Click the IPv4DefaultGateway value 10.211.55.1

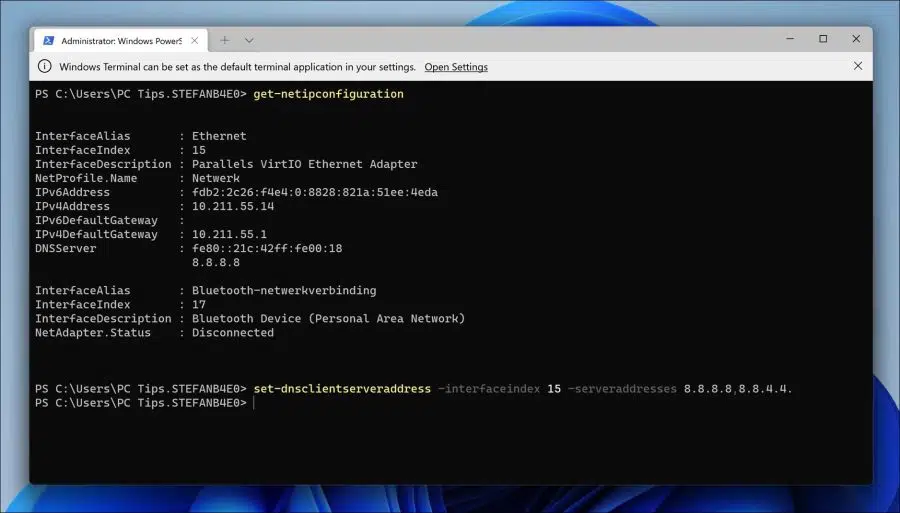(x=229, y=235)
